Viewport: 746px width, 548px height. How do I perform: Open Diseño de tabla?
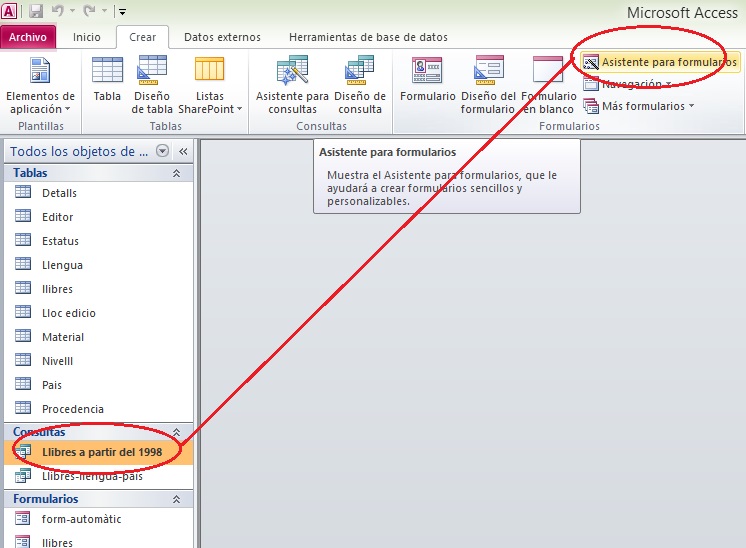(152, 85)
